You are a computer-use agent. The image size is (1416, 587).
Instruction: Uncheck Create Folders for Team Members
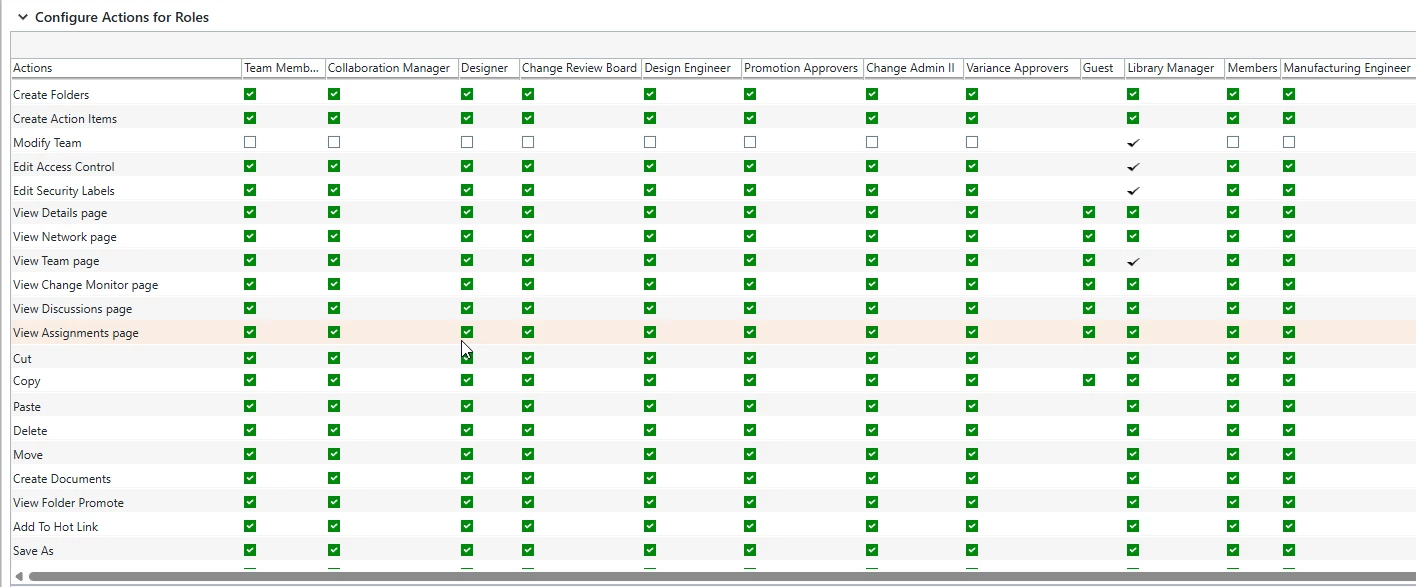[x=250, y=94]
